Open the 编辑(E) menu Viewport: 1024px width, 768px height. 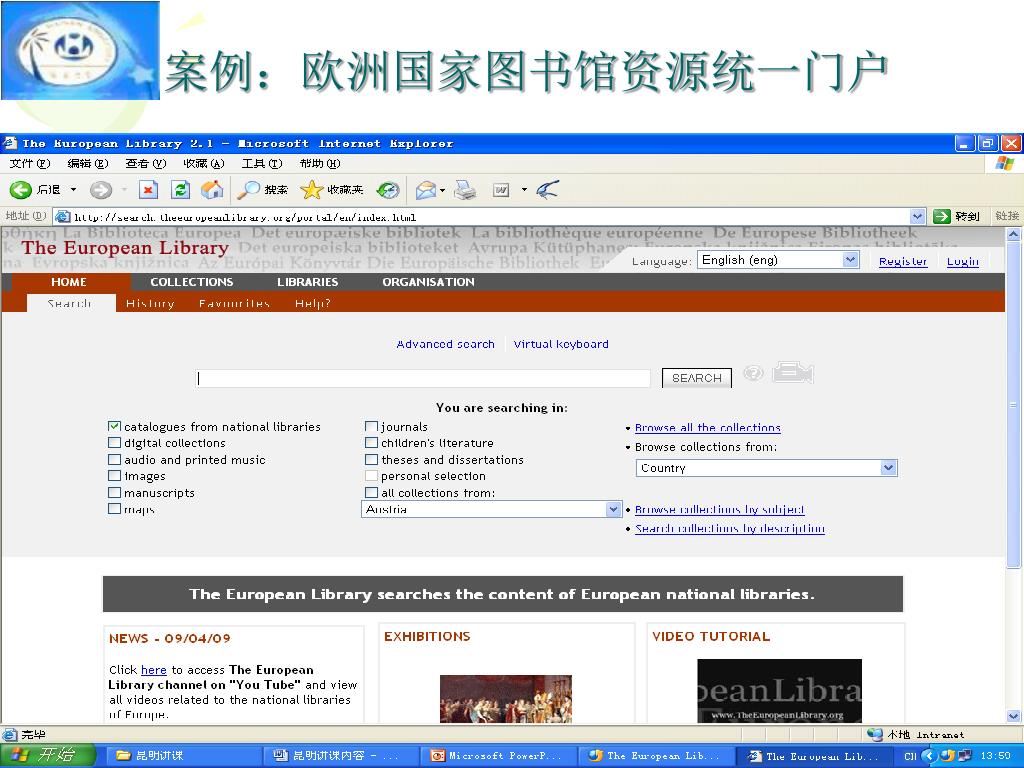click(88, 163)
